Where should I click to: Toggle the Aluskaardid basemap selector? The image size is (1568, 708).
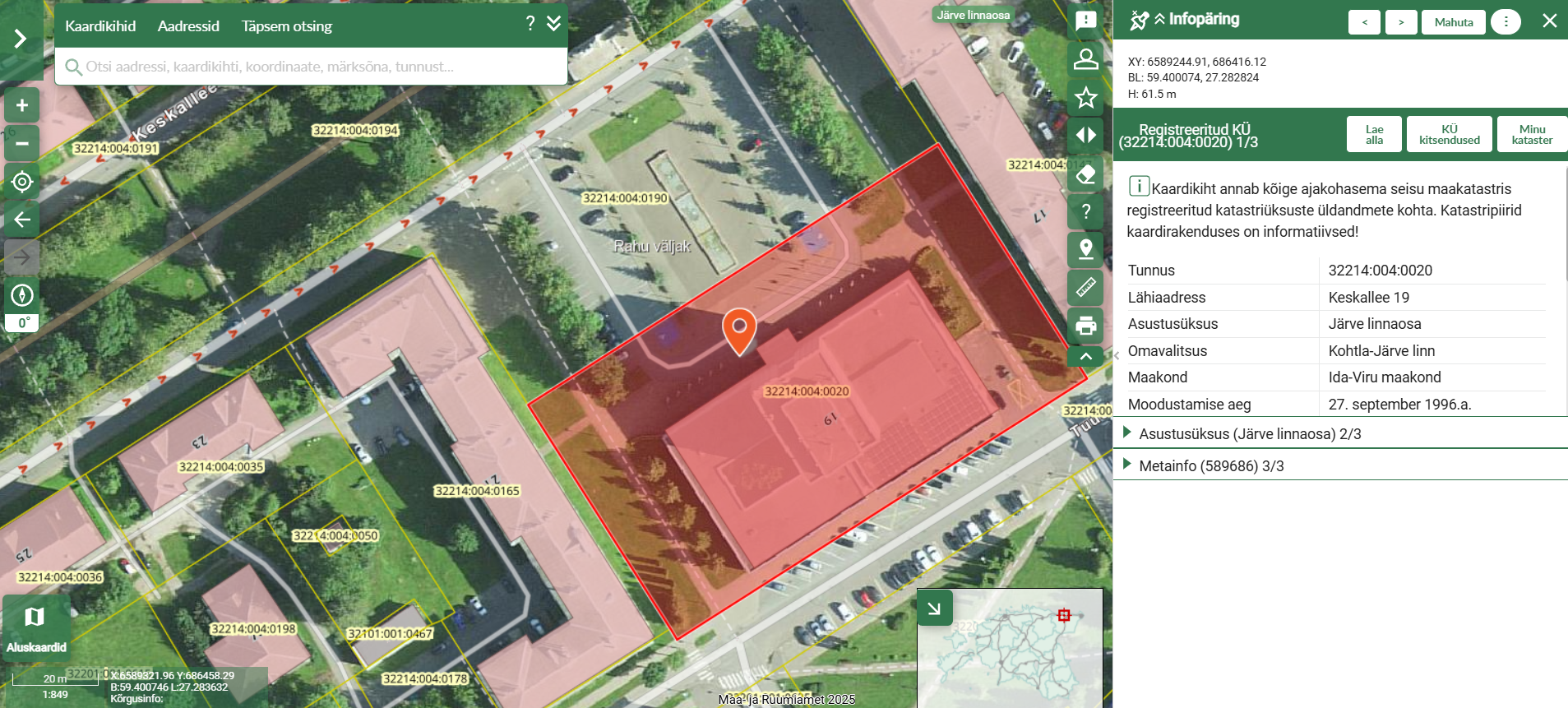pyautogui.click(x=35, y=627)
